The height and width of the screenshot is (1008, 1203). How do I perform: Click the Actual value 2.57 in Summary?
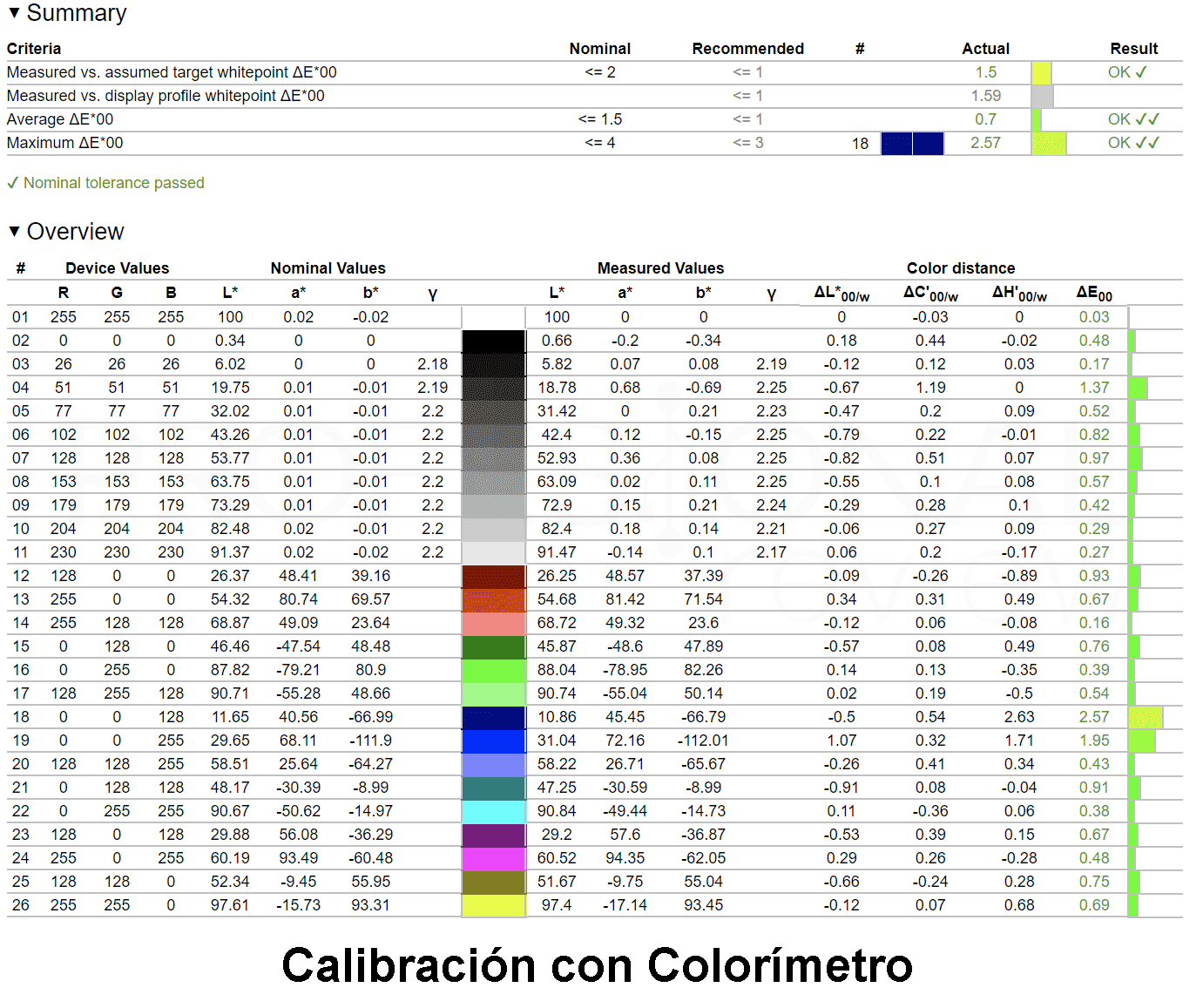tap(985, 143)
